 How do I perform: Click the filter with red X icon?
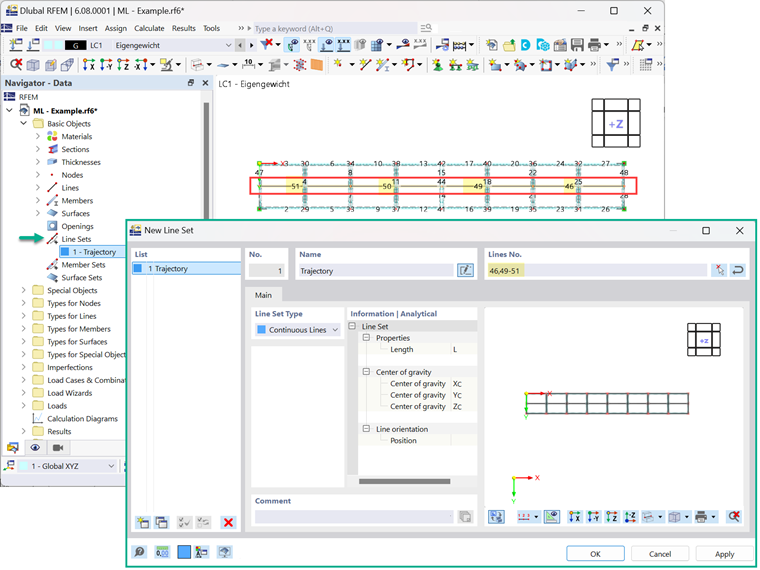pos(266,45)
